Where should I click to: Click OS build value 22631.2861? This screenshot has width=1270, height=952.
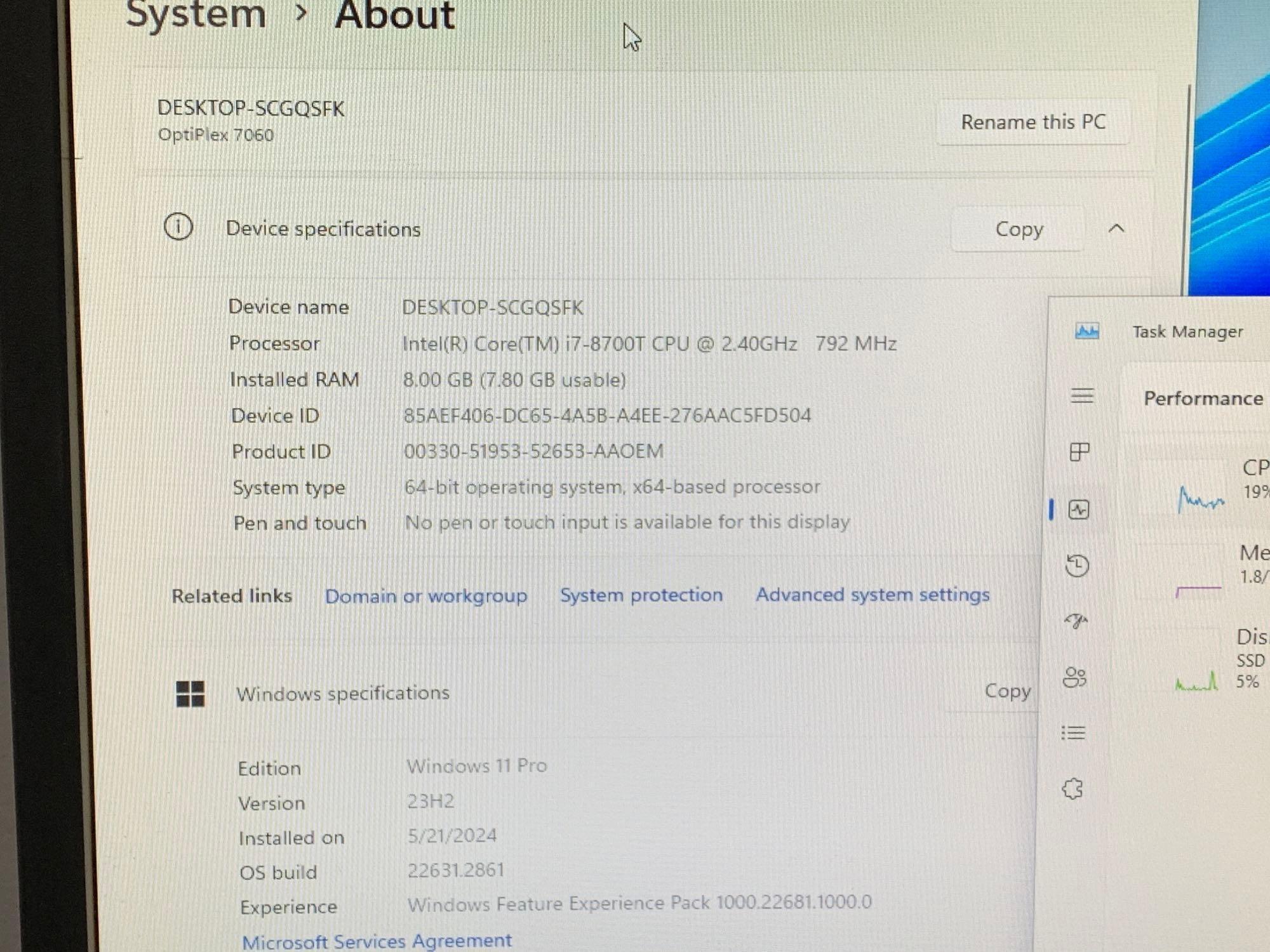[x=456, y=869]
